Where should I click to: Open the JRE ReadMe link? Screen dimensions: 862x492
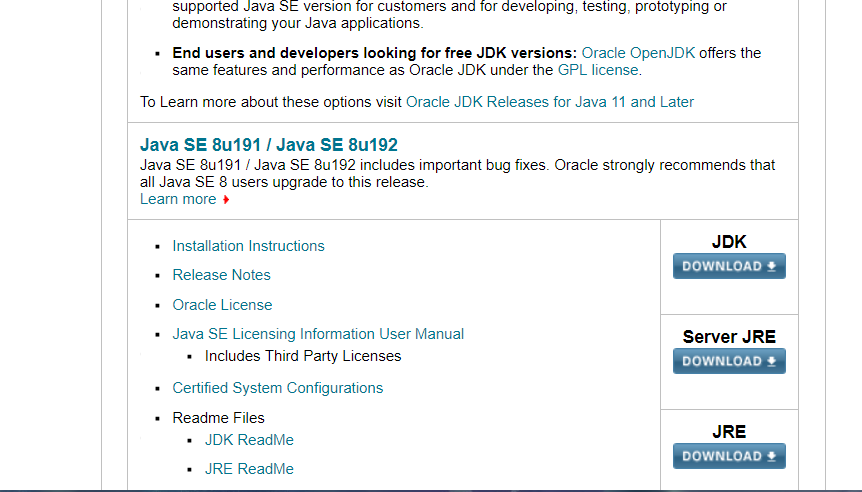click(249, 469)
